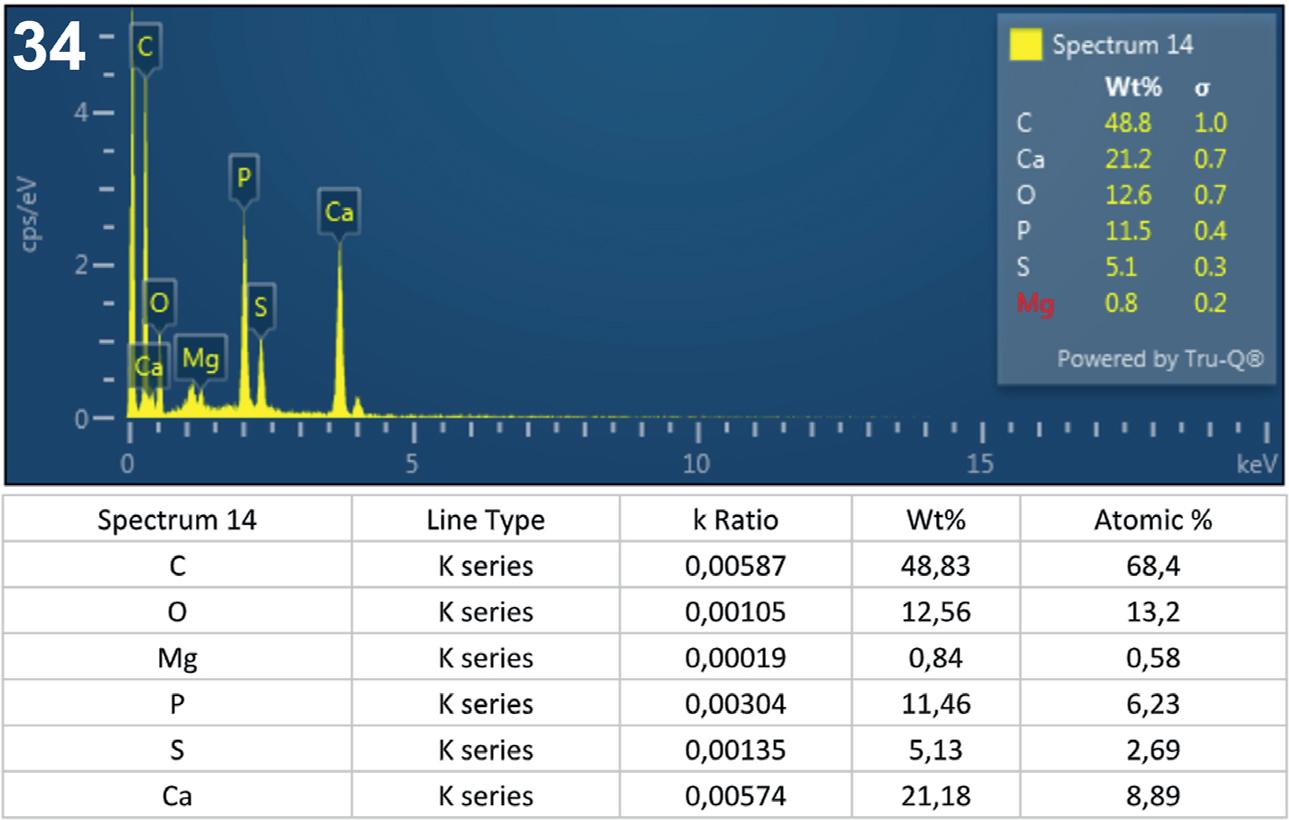Image resolution: width=1289 pixels, height=820 pixels.
Task: Click the σ column header in the legend
Action: 1202,88
